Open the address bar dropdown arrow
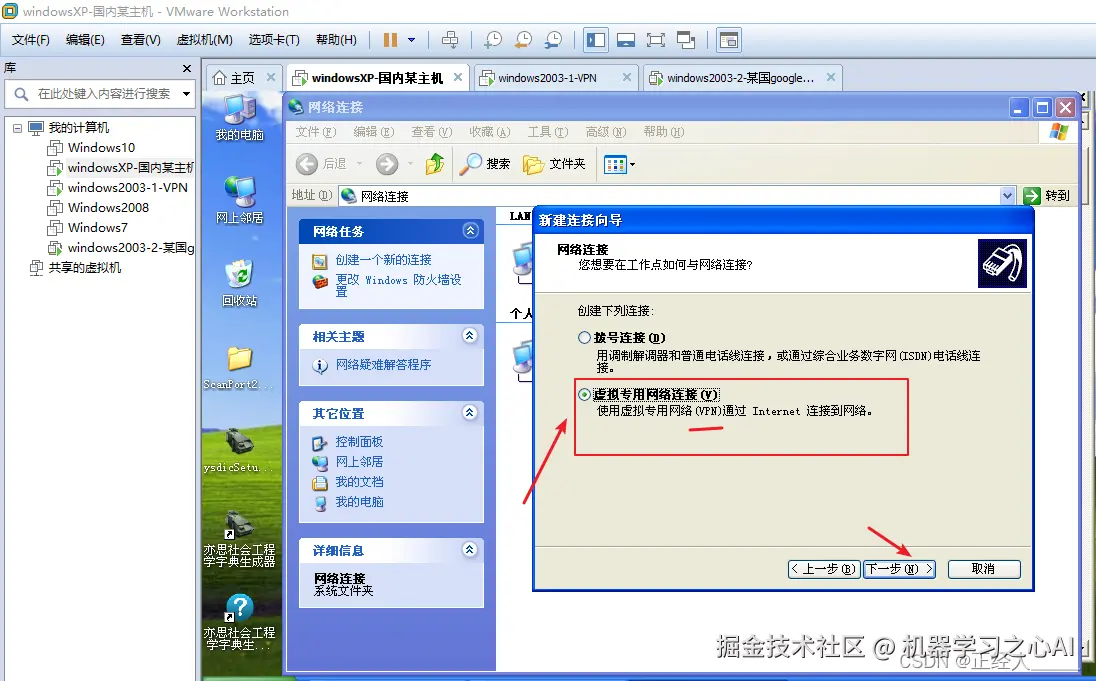The height and width of the screenshot is (681, 1096). click(x=1007, y=196)
